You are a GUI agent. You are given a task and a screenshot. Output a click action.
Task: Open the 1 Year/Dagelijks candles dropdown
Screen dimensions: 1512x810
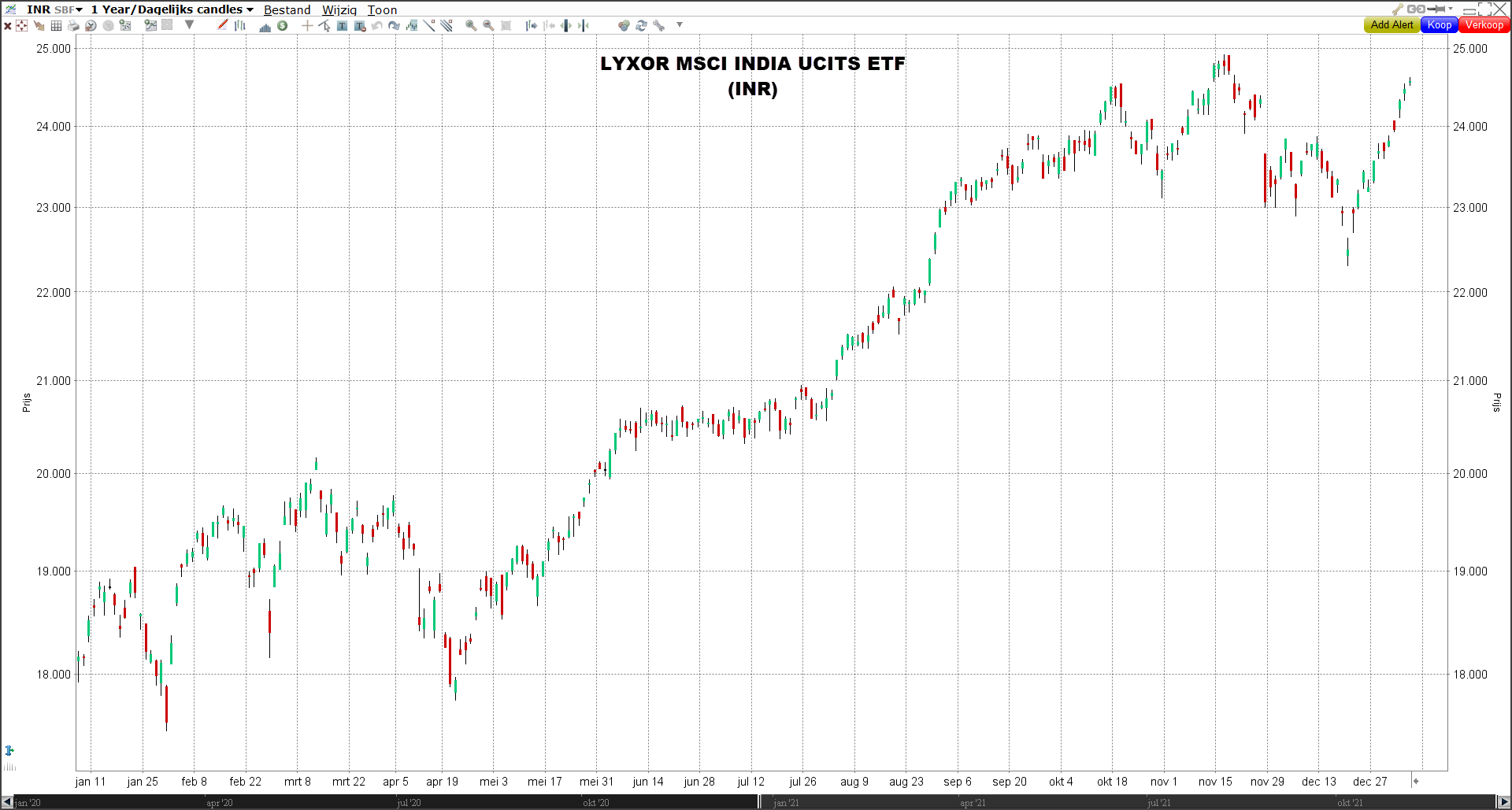172,9
